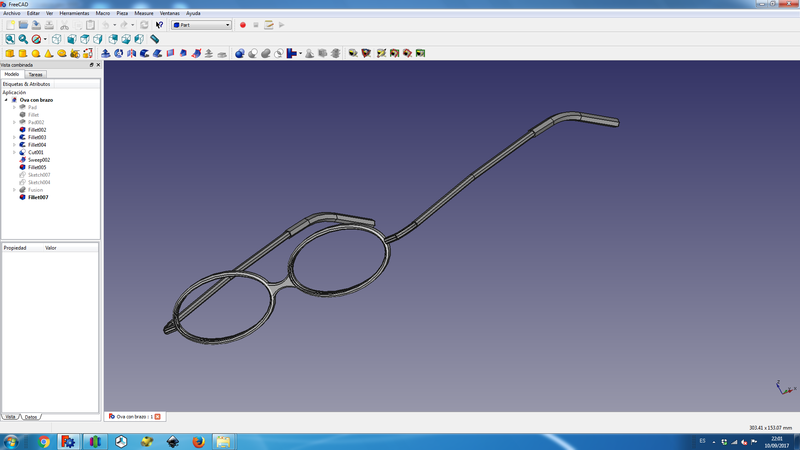Screen dimensions: 800x450
Task: Expand the Fusion tree item
Action: (x=14, y=190)
